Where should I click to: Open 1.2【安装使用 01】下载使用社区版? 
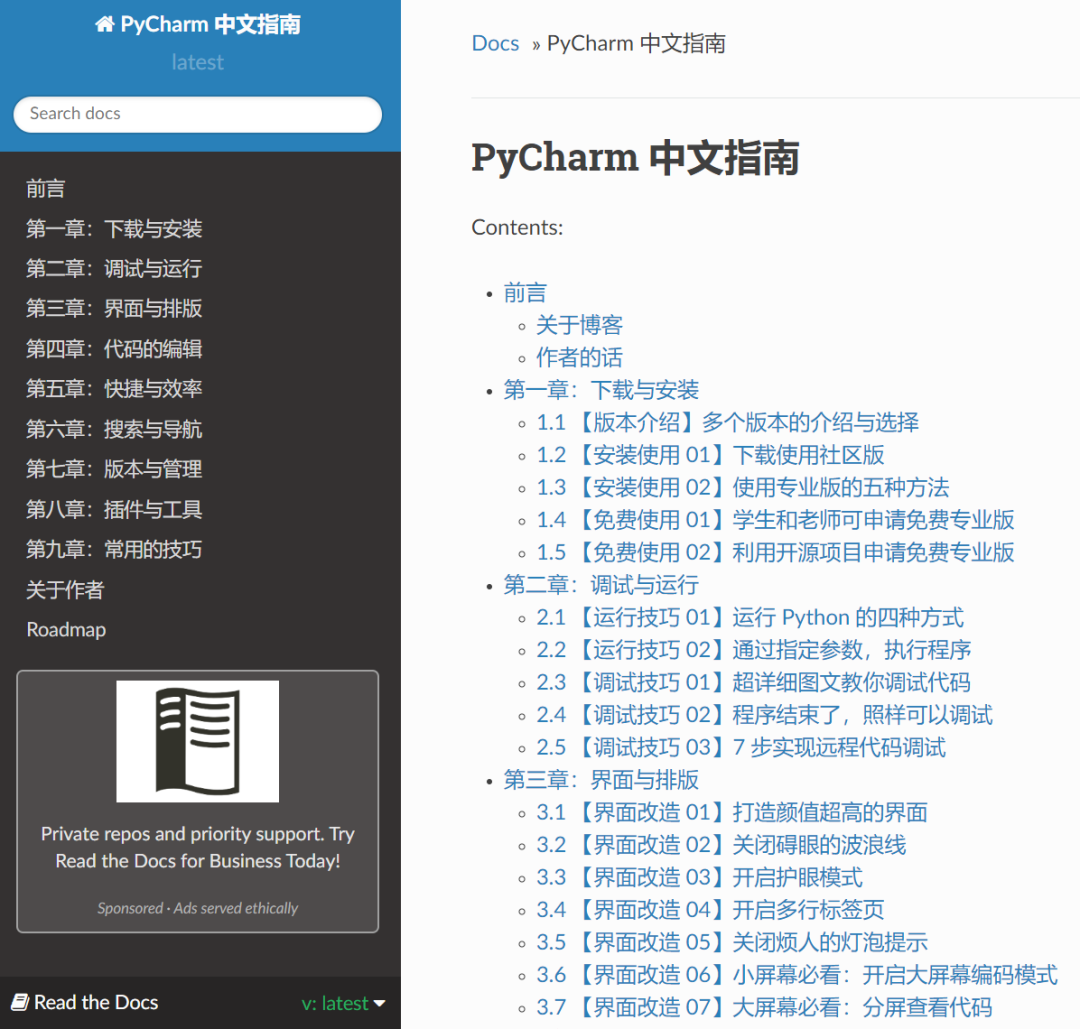(710, 455)
